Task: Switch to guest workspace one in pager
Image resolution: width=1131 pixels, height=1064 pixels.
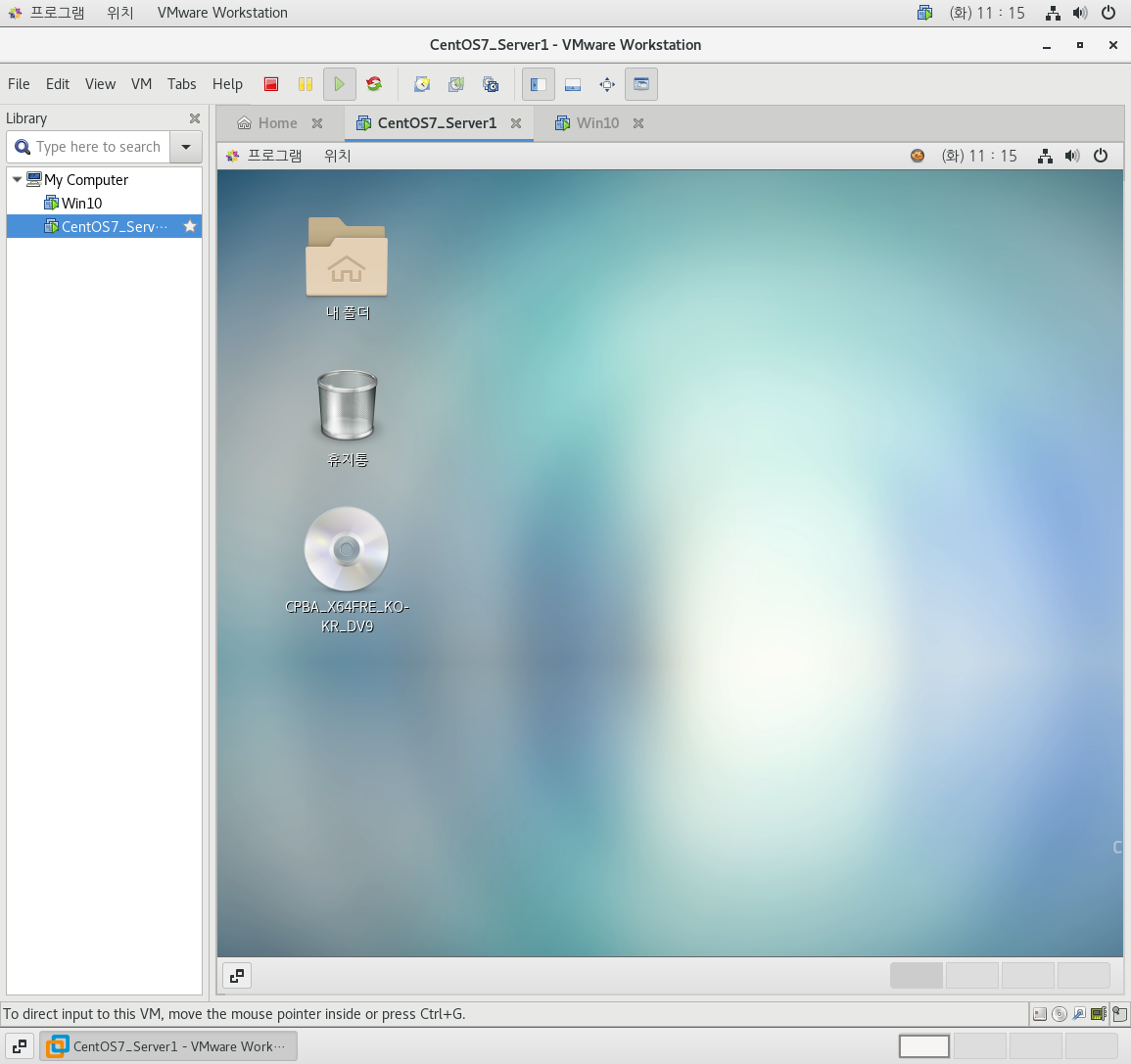Action: [x=916, y=975]
